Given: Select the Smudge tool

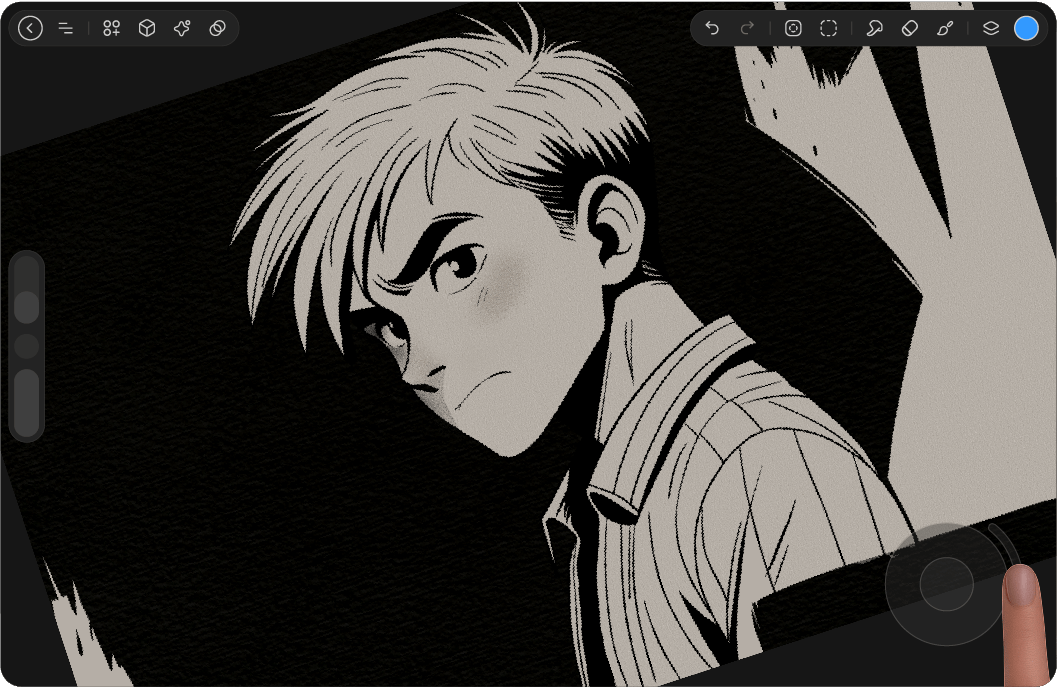Looking at the screenshot, I should coord(874,28).
